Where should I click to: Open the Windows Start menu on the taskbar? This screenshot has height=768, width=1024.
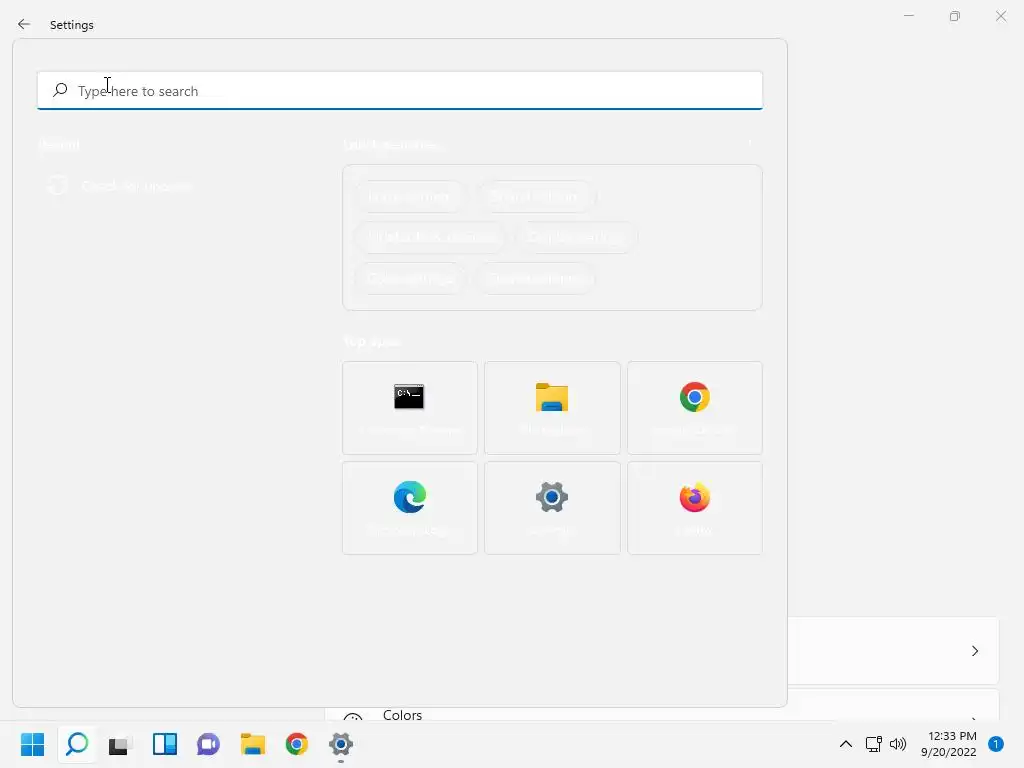click(33, 744)
